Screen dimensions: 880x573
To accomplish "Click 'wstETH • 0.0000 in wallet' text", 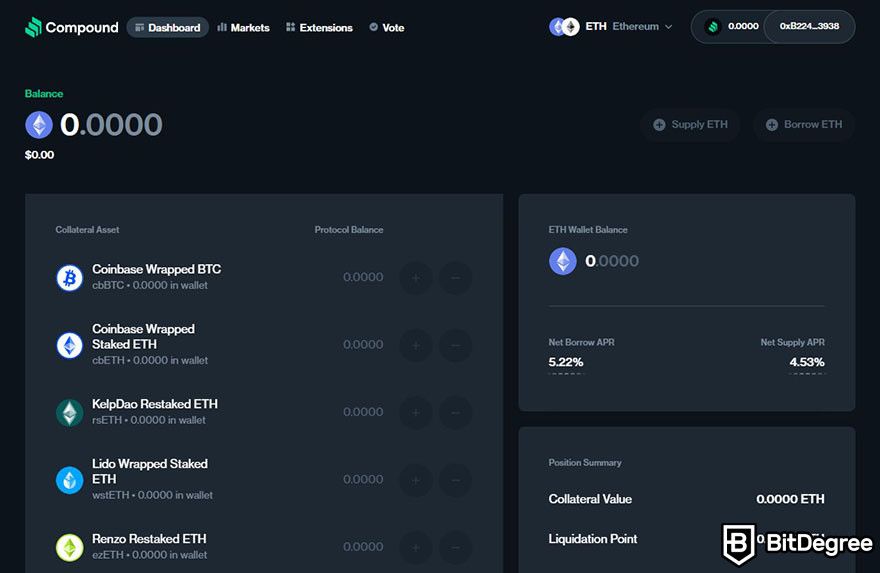I will pos(152,495).
